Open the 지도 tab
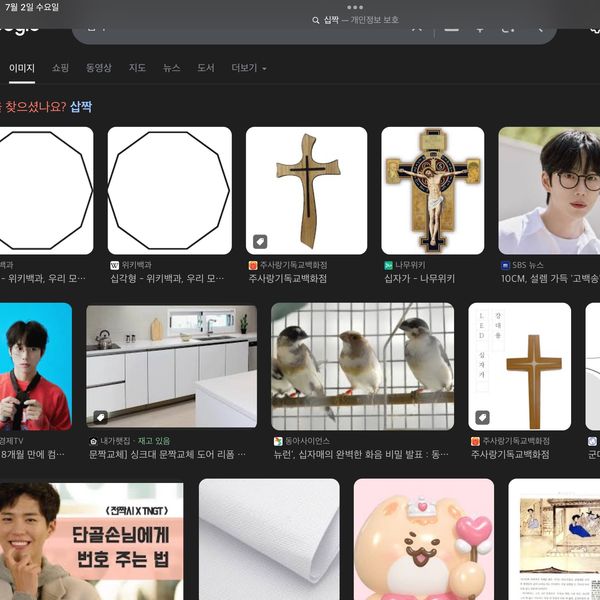The height and width of the screenshot is (600, 600). point(137,68)
